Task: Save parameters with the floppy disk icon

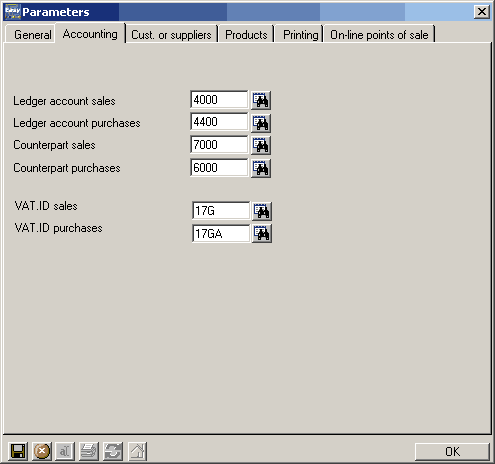Action: point(18,451)
